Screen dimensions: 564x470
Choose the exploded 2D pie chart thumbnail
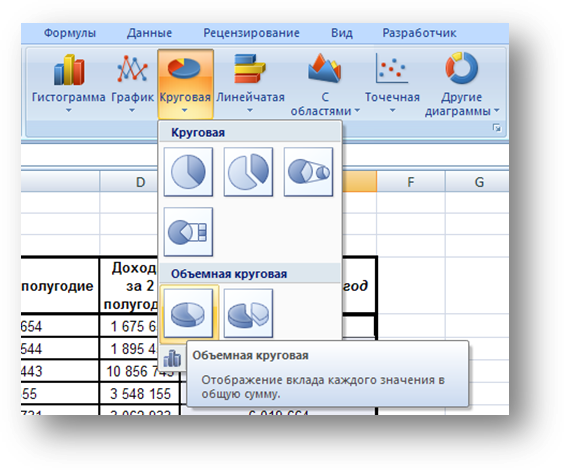click(248, 172)
